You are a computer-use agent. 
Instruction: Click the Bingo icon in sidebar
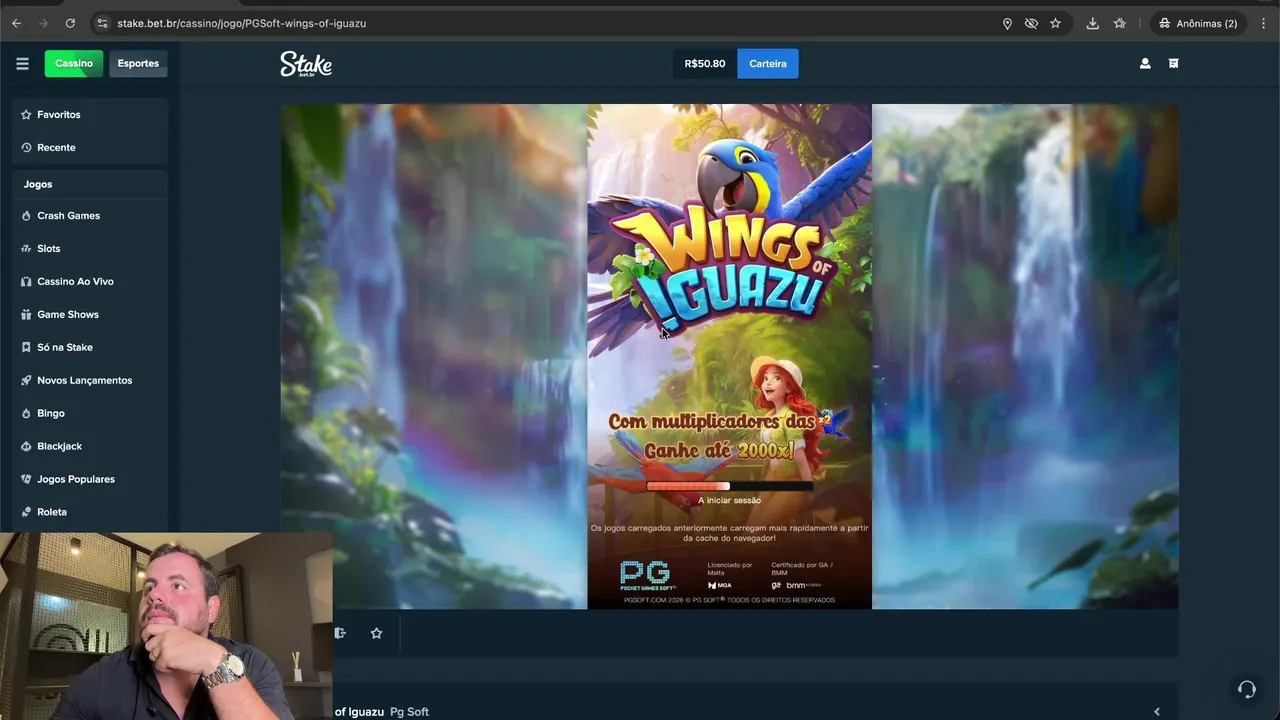(x=27, y=414)
